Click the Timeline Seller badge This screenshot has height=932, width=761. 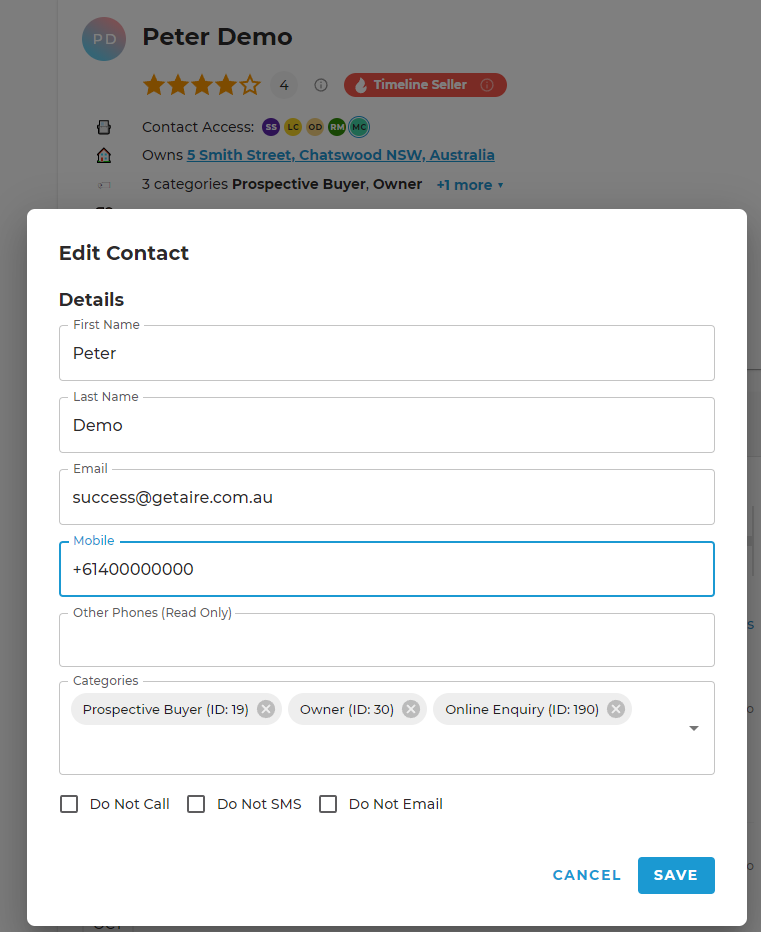(425, 85)
